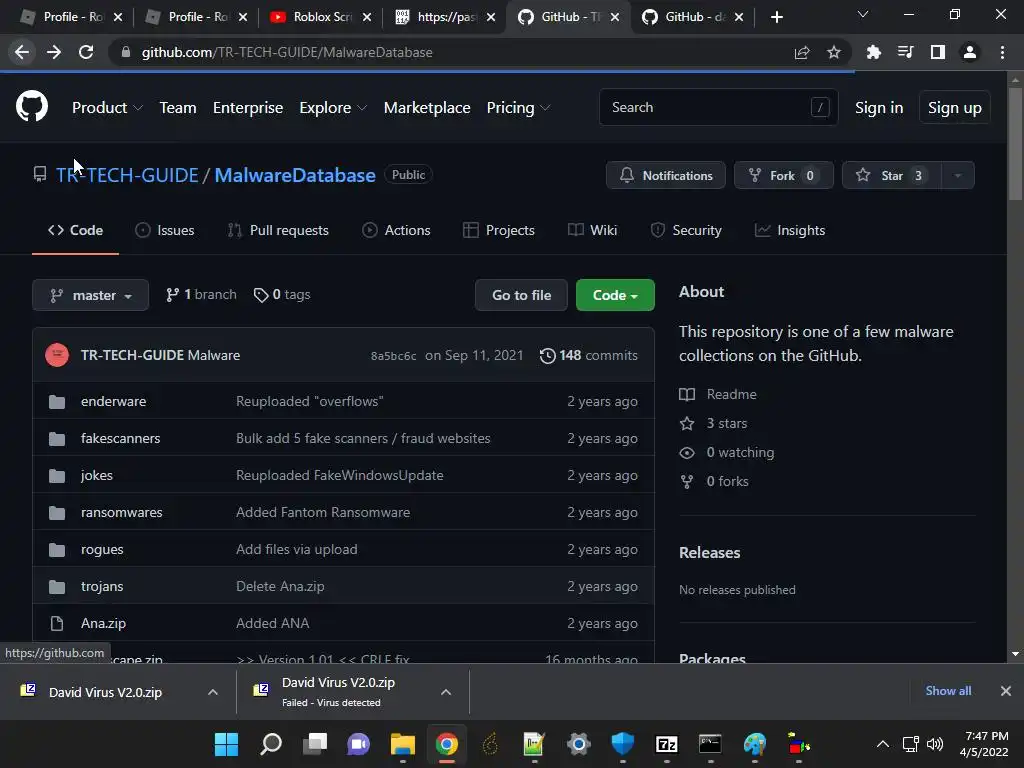This screenshot has height=768, width=1024.
Task: Click the Sign up button
Action: pos(955,108)
